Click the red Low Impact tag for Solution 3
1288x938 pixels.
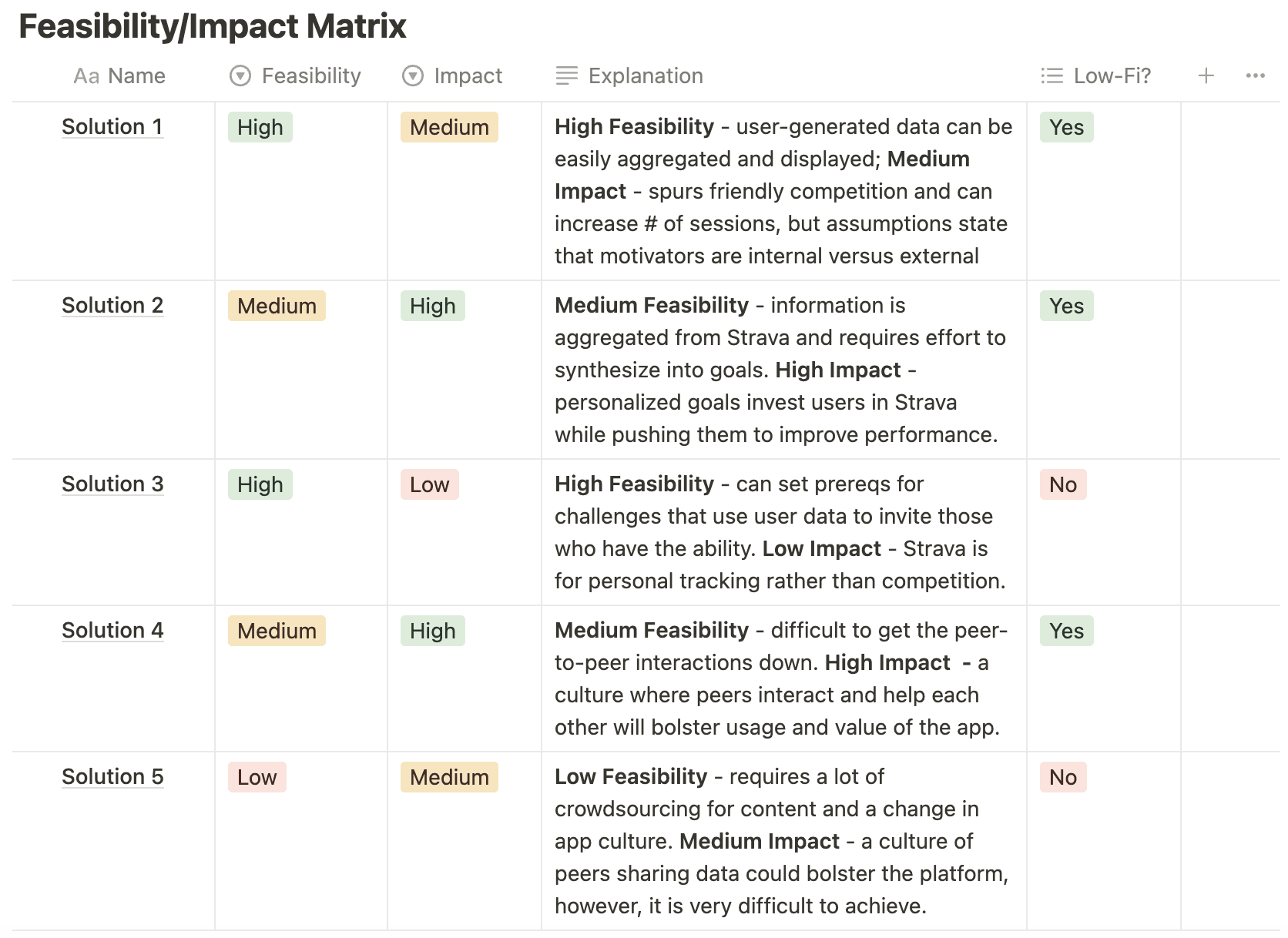pos(429,484)
